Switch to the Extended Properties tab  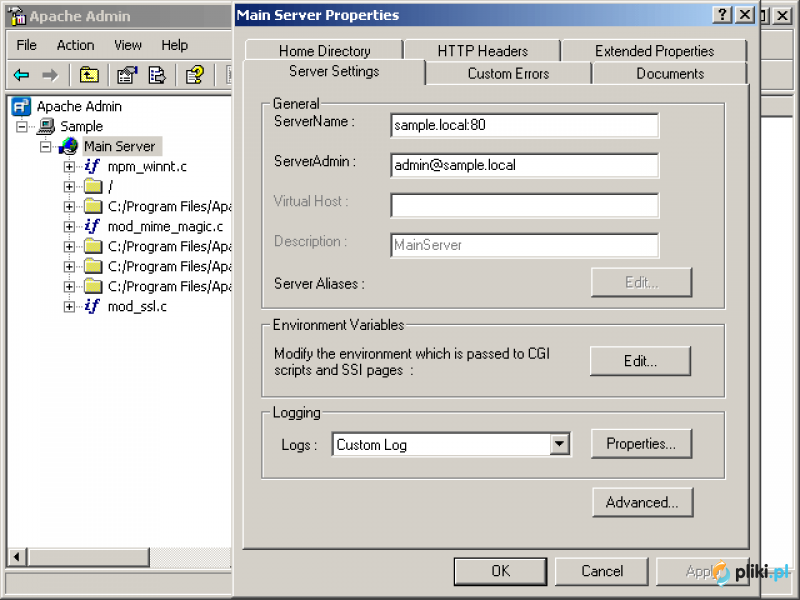[655, 51]
